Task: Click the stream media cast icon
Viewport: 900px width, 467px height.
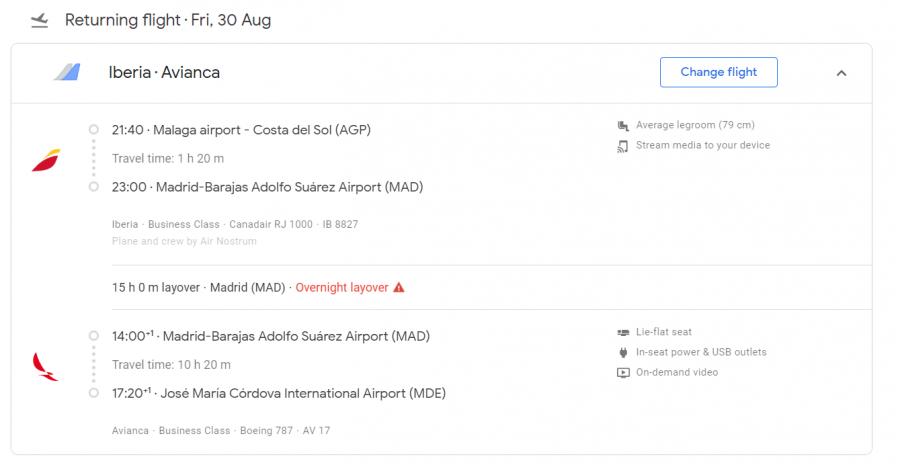Action: coord(624,146)
